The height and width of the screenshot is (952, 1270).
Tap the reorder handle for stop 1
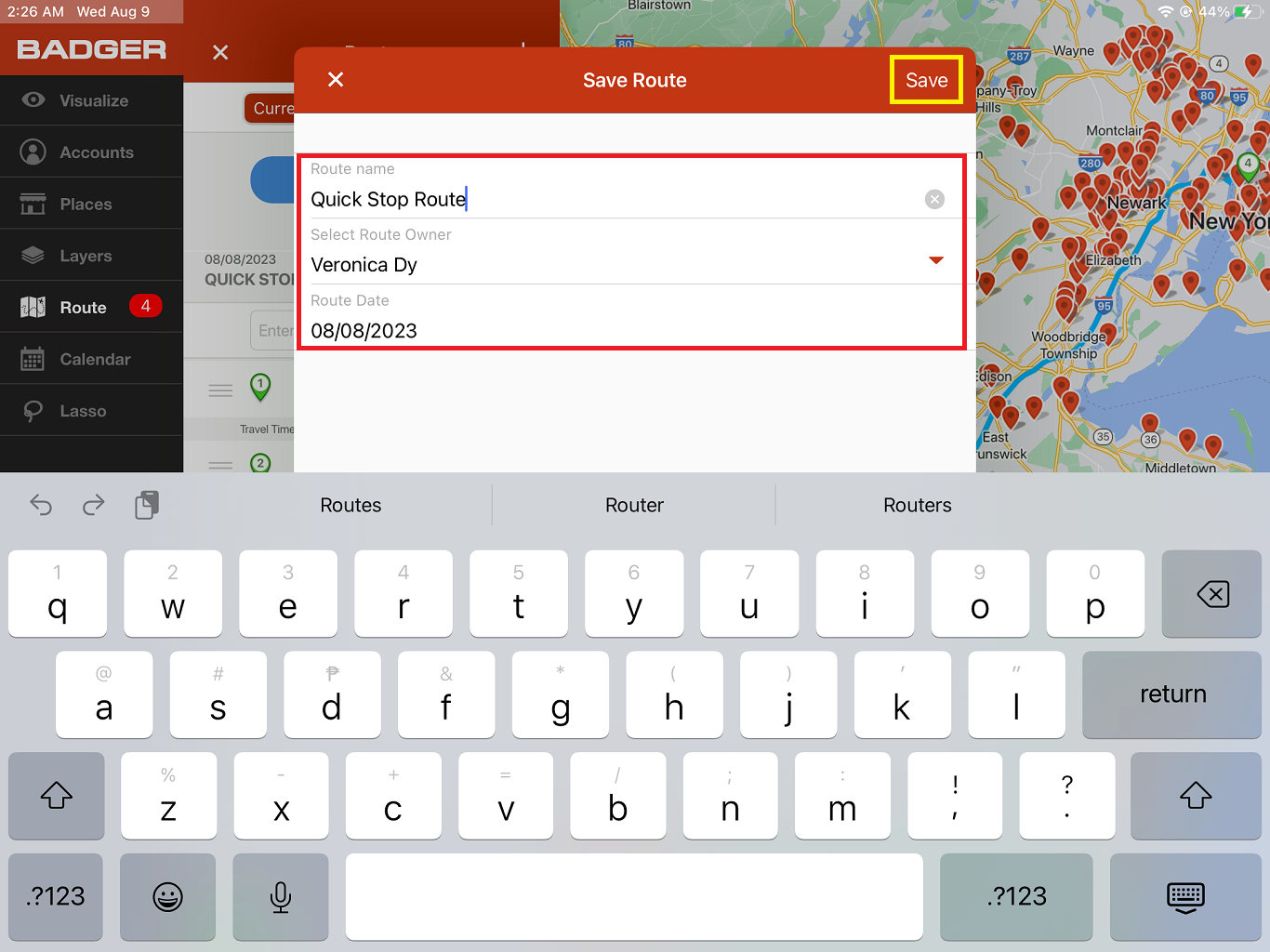(x=220, y=390)
